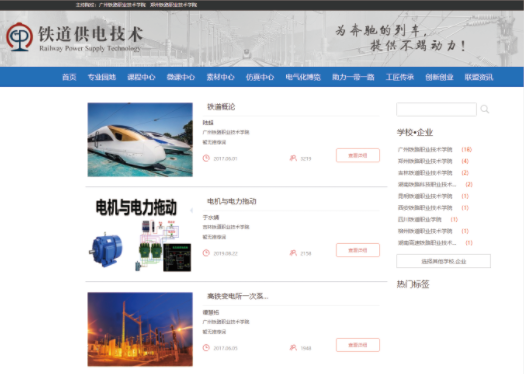Click the 选择其他学校·企业 button
Screen dimensions: 524x374
[x=443, y=261]
